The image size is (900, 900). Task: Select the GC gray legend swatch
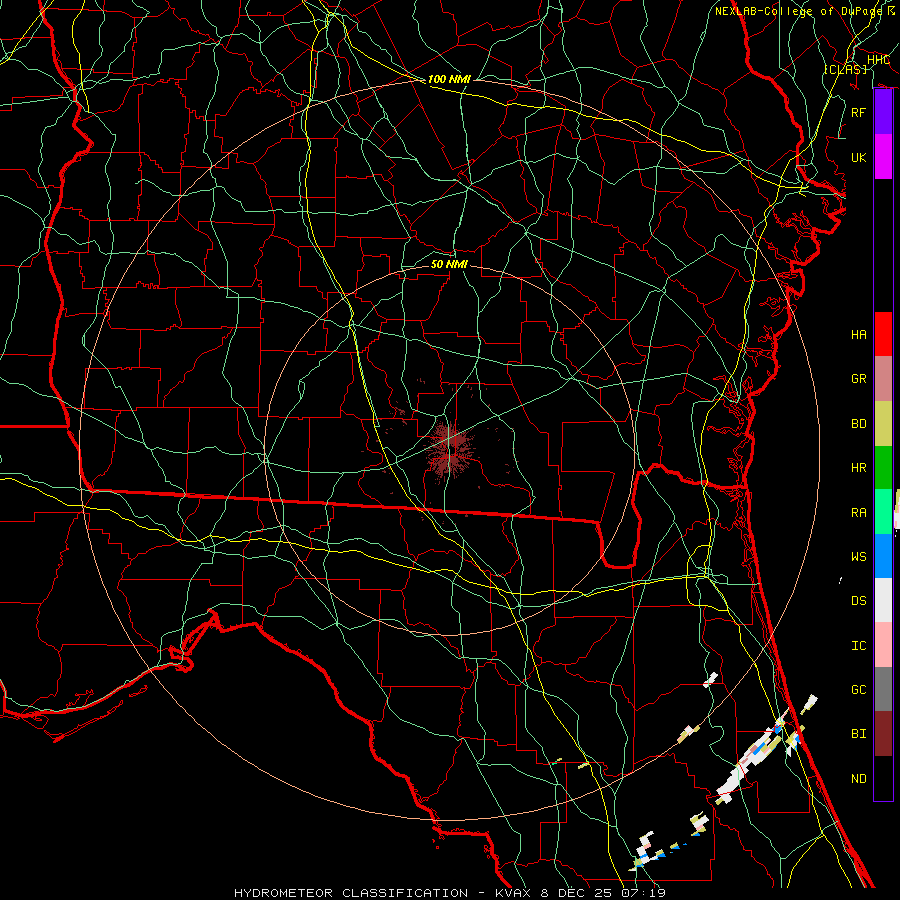coord(883,689)
